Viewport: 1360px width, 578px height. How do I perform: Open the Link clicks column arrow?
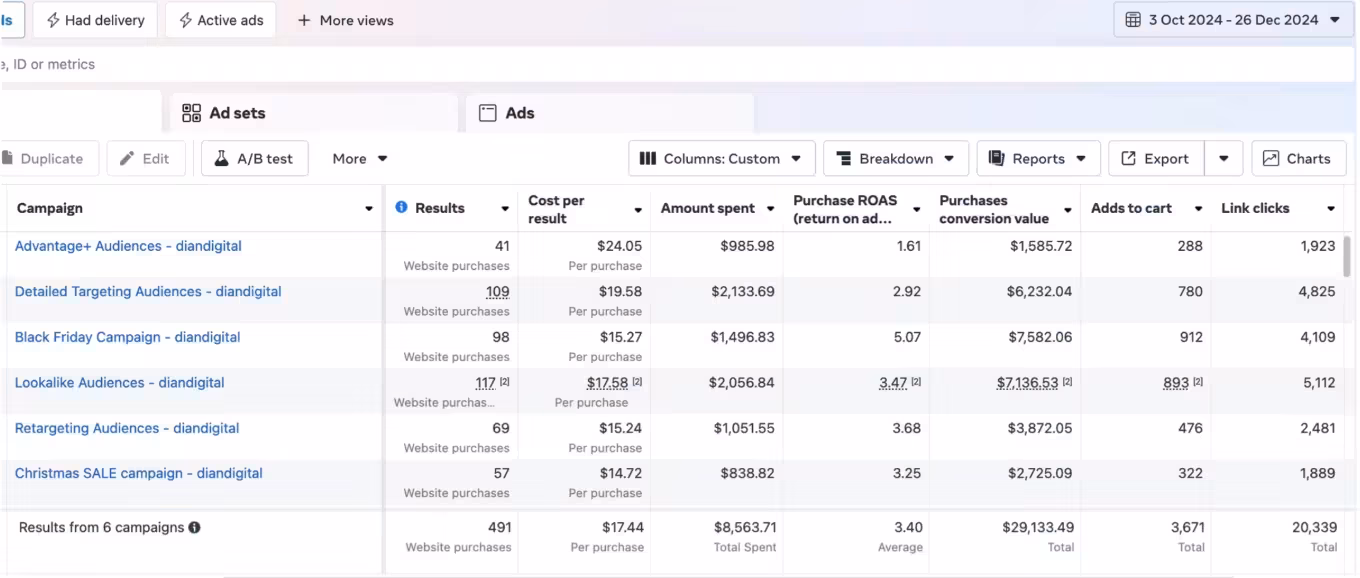pos(1331,209)
